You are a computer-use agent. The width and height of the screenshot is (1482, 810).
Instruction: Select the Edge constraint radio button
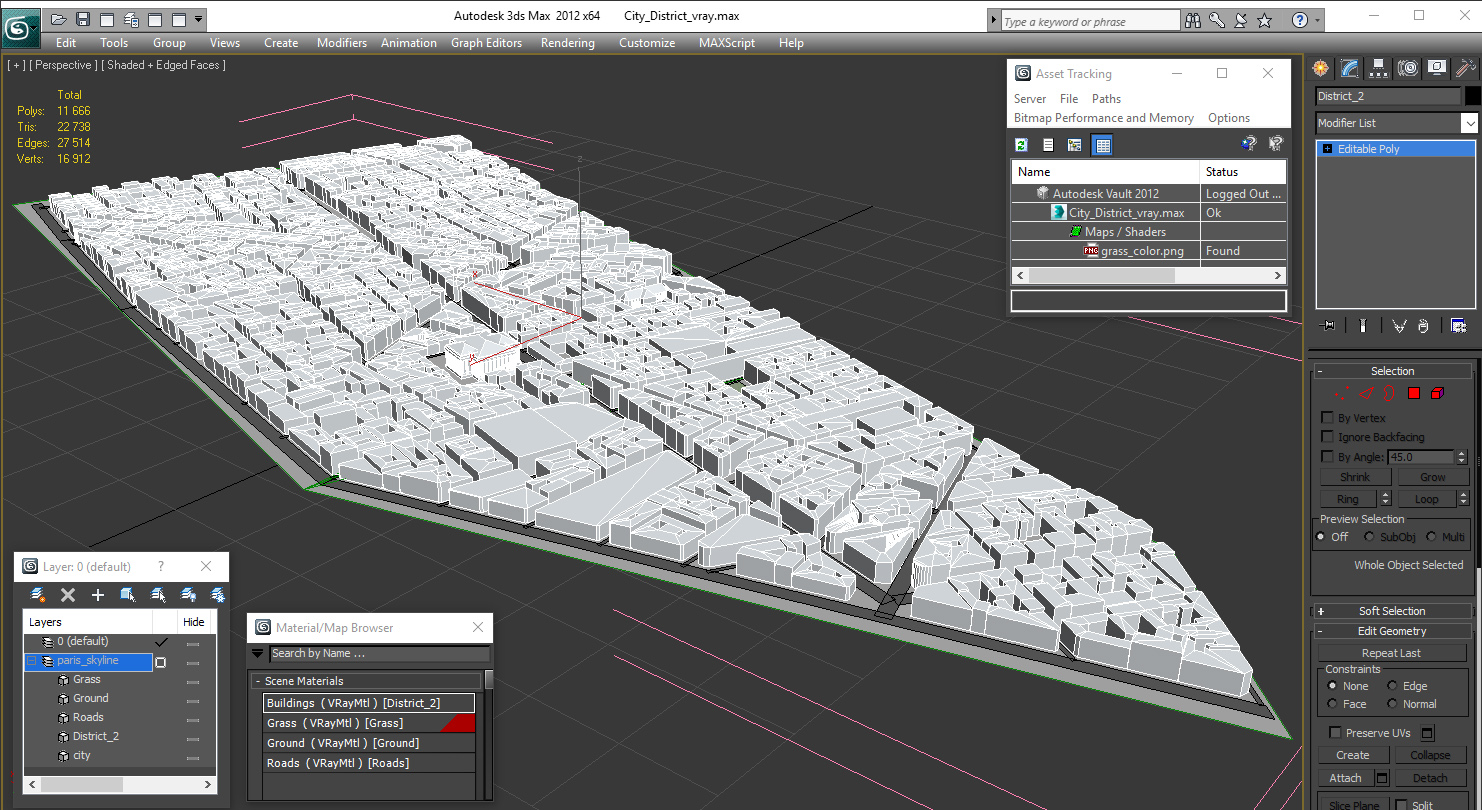[1392, 686]
